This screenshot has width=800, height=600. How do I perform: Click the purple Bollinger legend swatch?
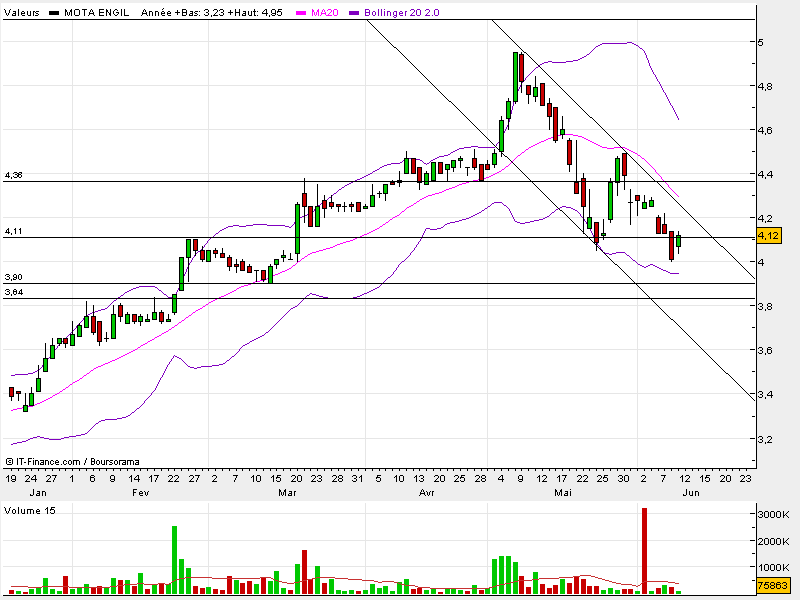click(x=354, y=13)
